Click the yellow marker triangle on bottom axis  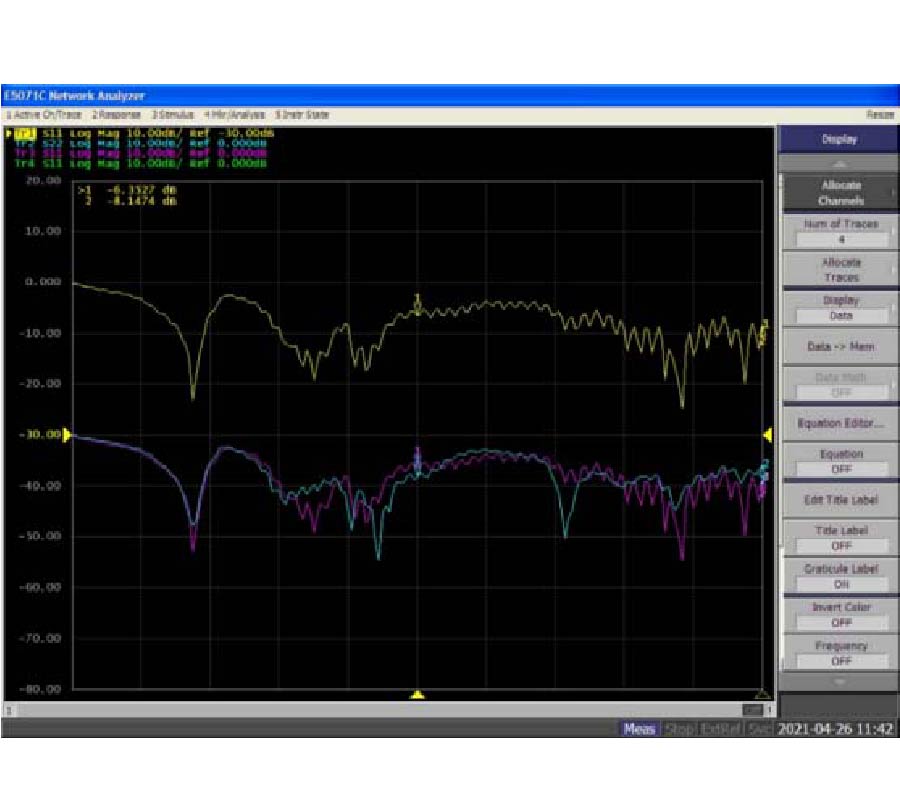(x=418, y=694)
